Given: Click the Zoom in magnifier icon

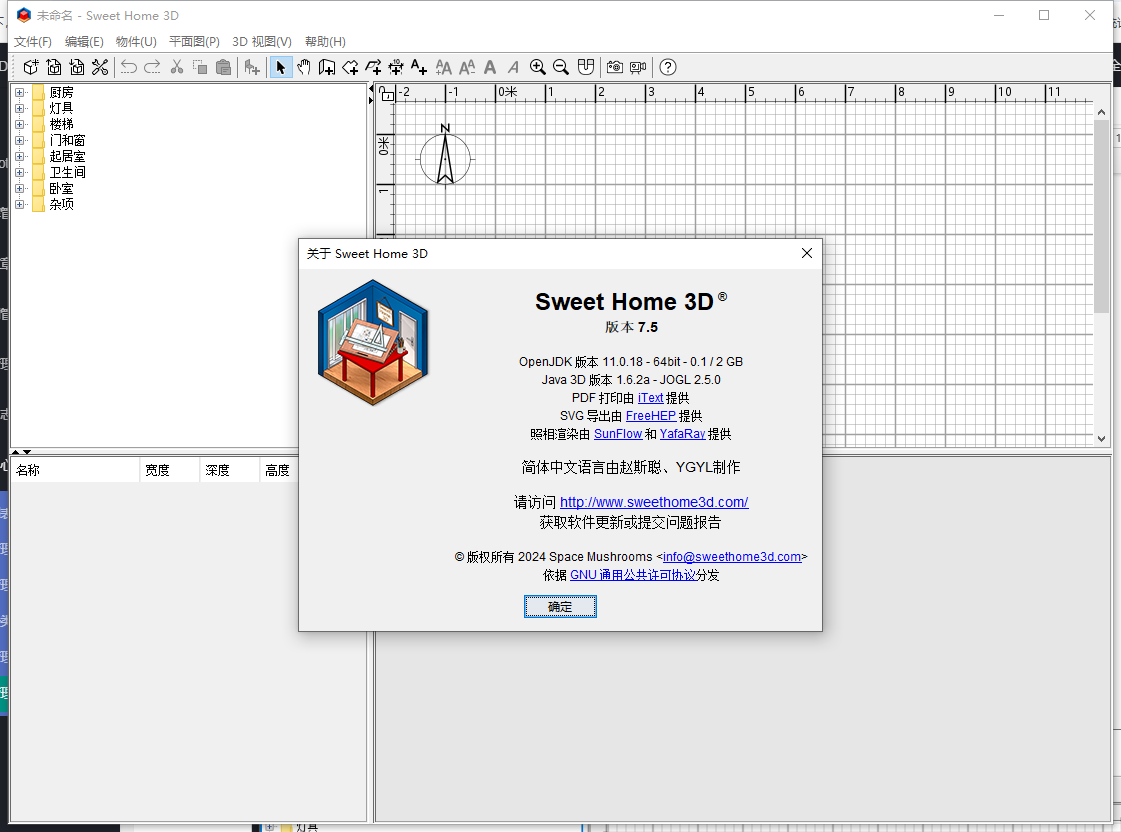Looking at the screenshot, I should pos(538,67).
